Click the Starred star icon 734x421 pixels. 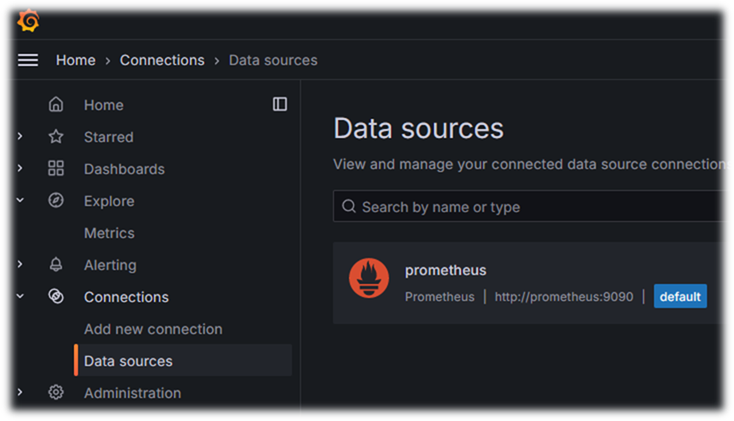(x=56, y=137)
